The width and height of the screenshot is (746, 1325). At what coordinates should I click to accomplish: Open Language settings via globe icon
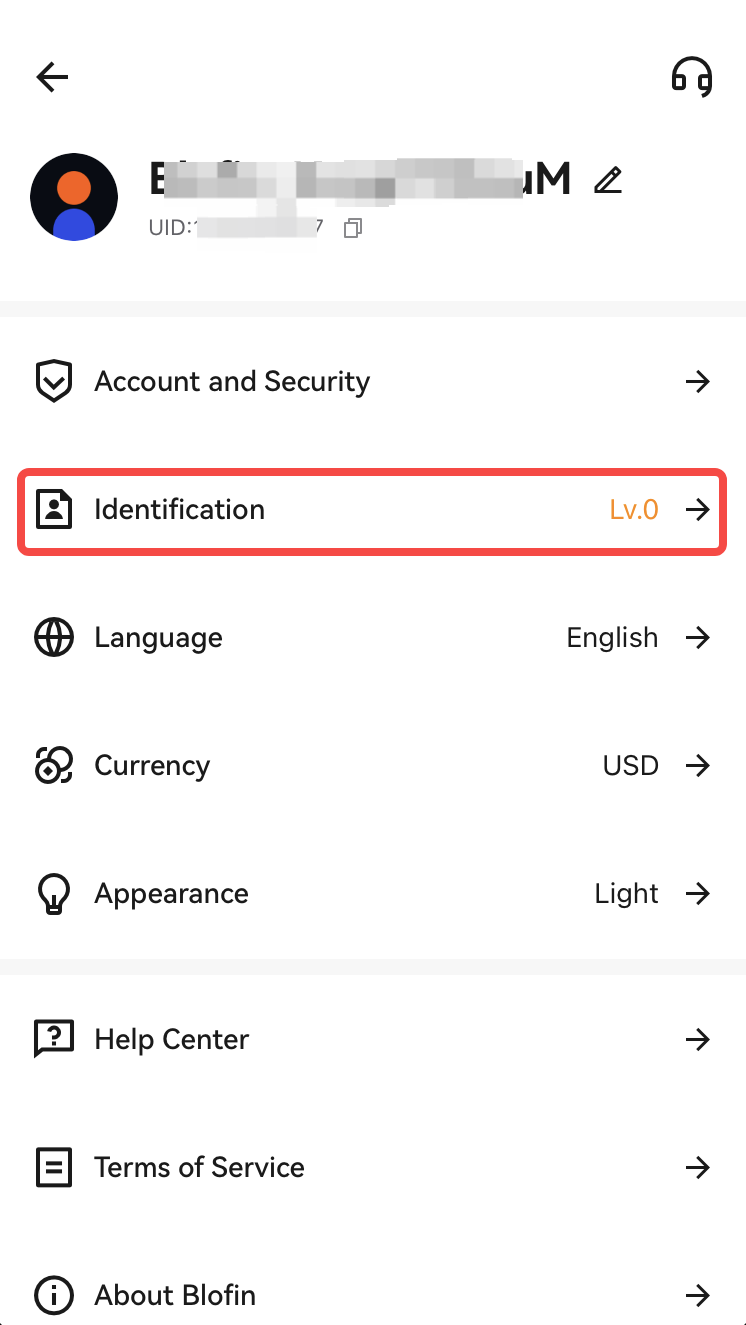pos(54,637)
